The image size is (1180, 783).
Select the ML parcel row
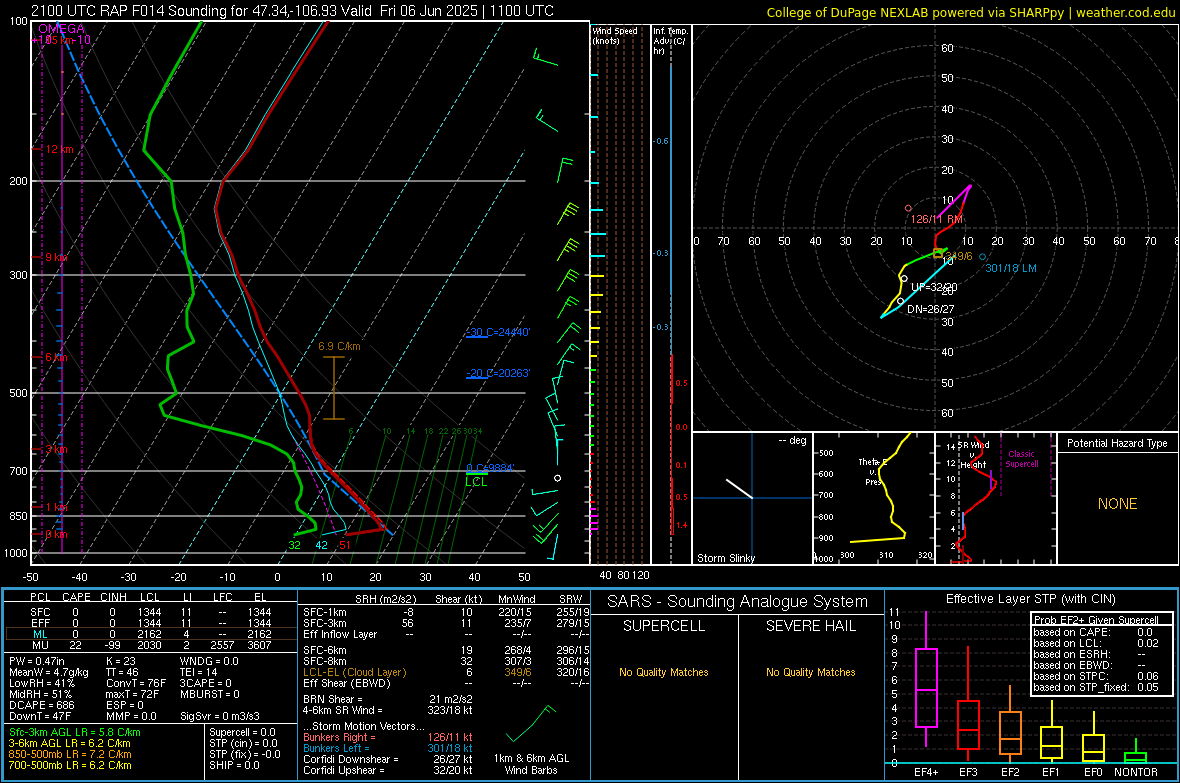pyautogui.click(x=151, y=634)
